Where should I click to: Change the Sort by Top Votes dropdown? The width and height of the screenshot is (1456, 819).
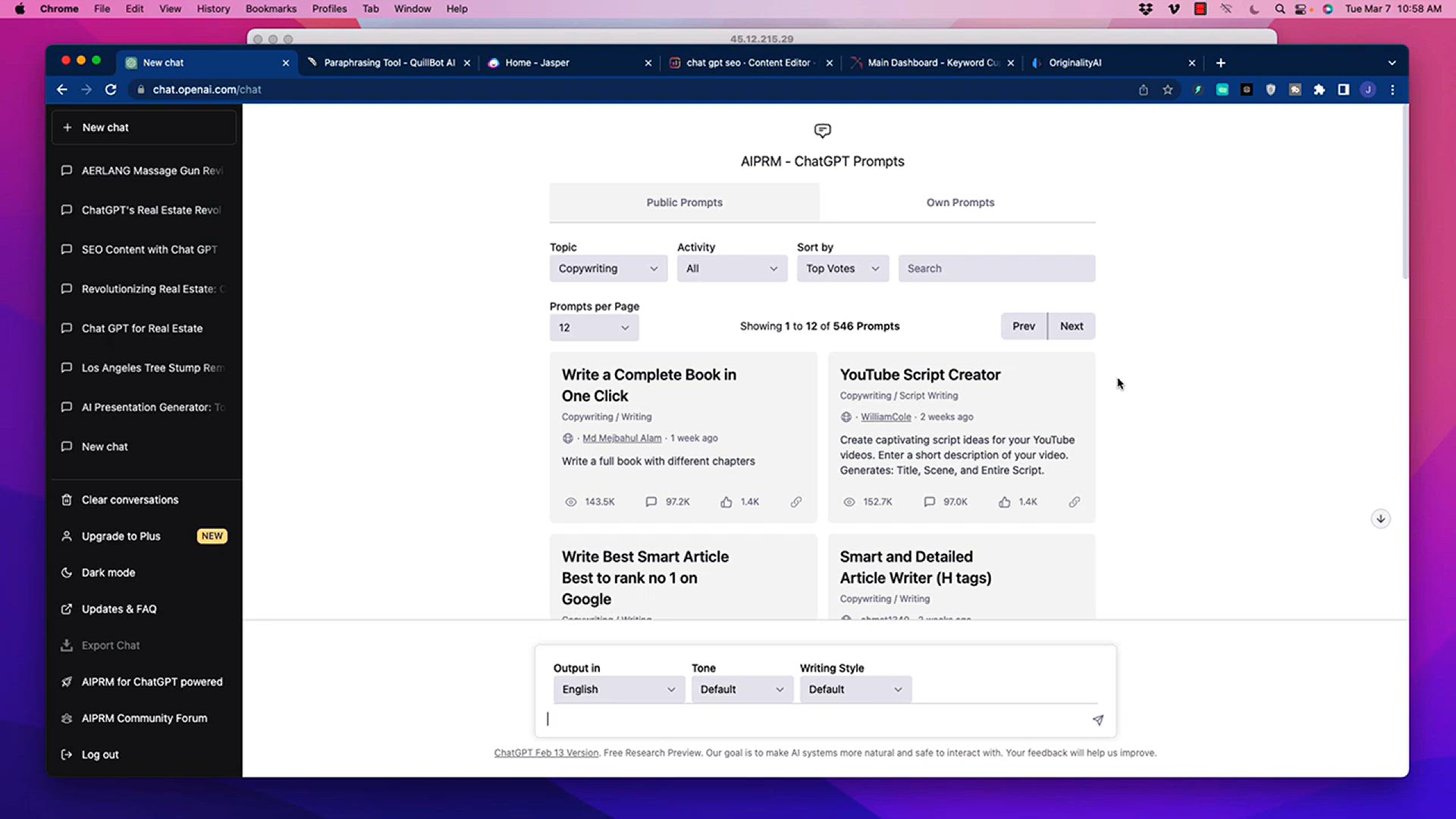pos(842,268)
